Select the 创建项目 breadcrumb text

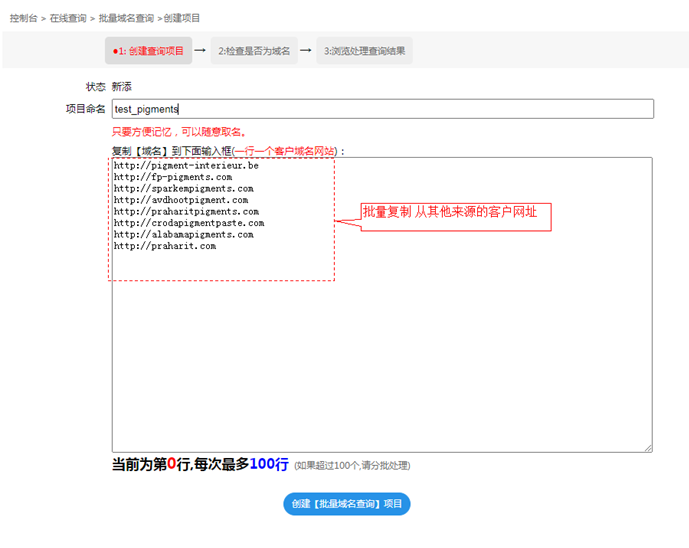(182, 18)
